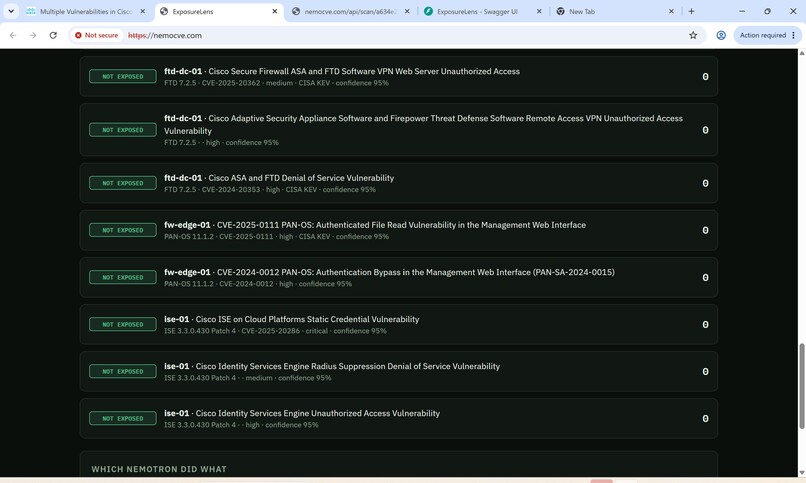Click metadata line PAN-OS 11.1.2 CVE-2024-0012
806x483 pixels.
click(x=258, y=284)
